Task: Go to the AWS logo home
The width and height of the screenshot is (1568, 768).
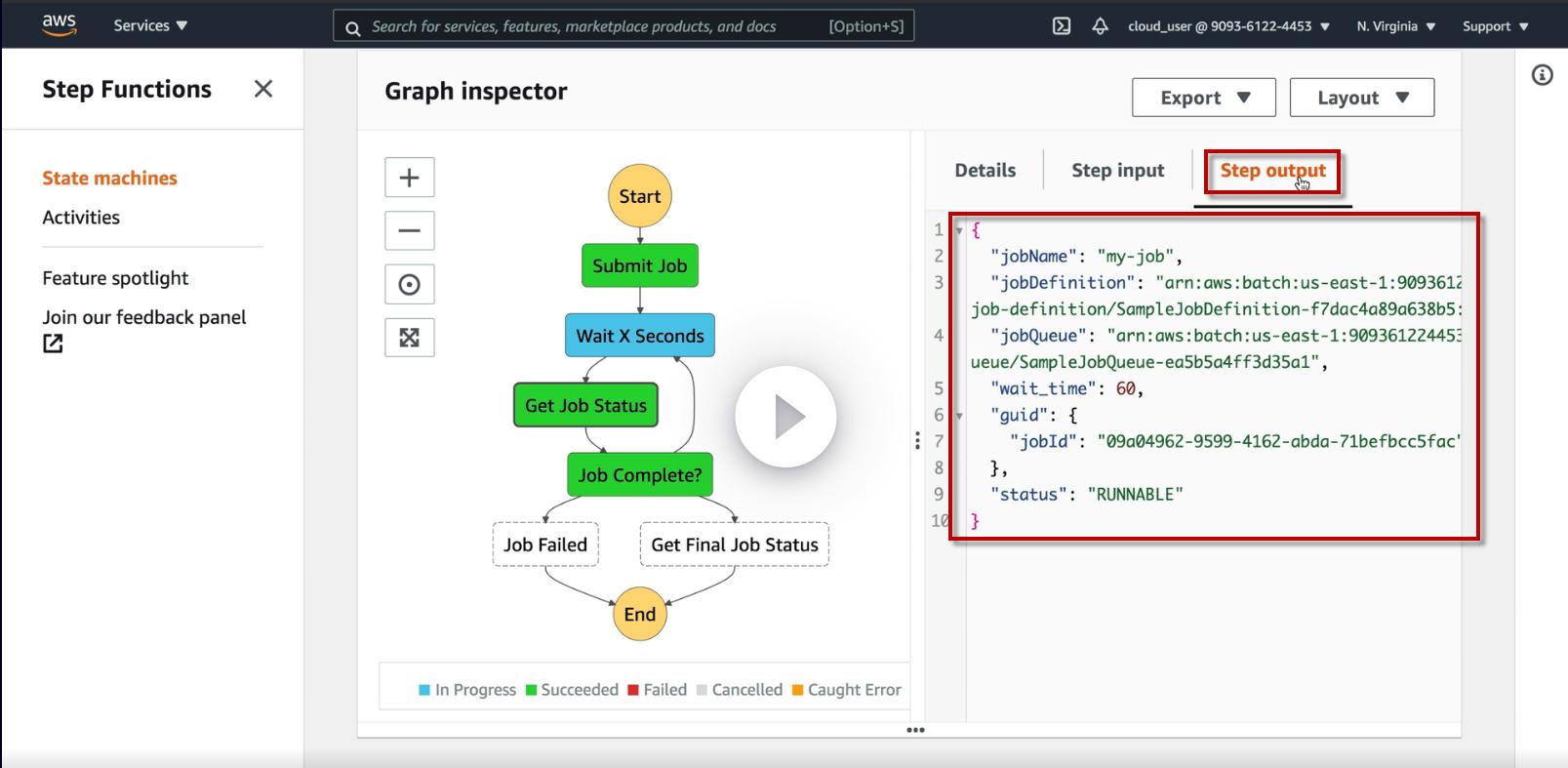Action: pyautogui.click(x=59, y=25)
